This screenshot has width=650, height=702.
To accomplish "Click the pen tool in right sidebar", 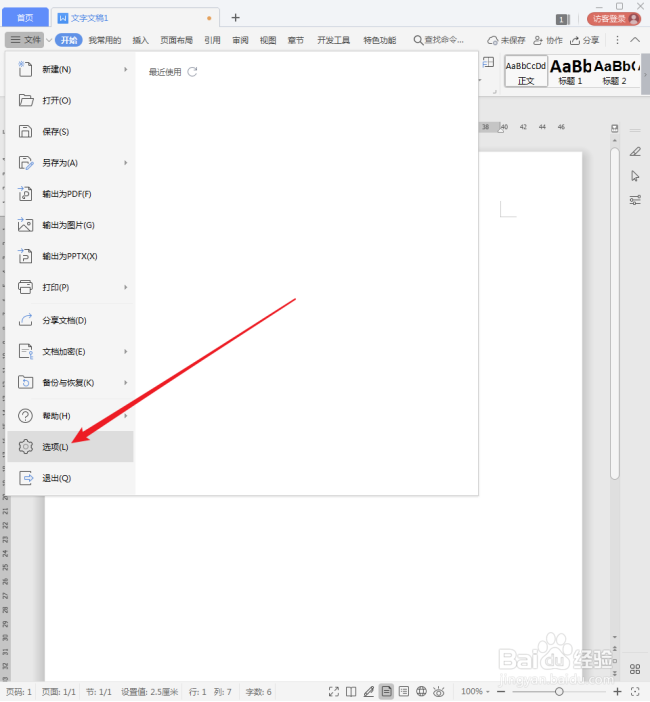I will (635, 152).
